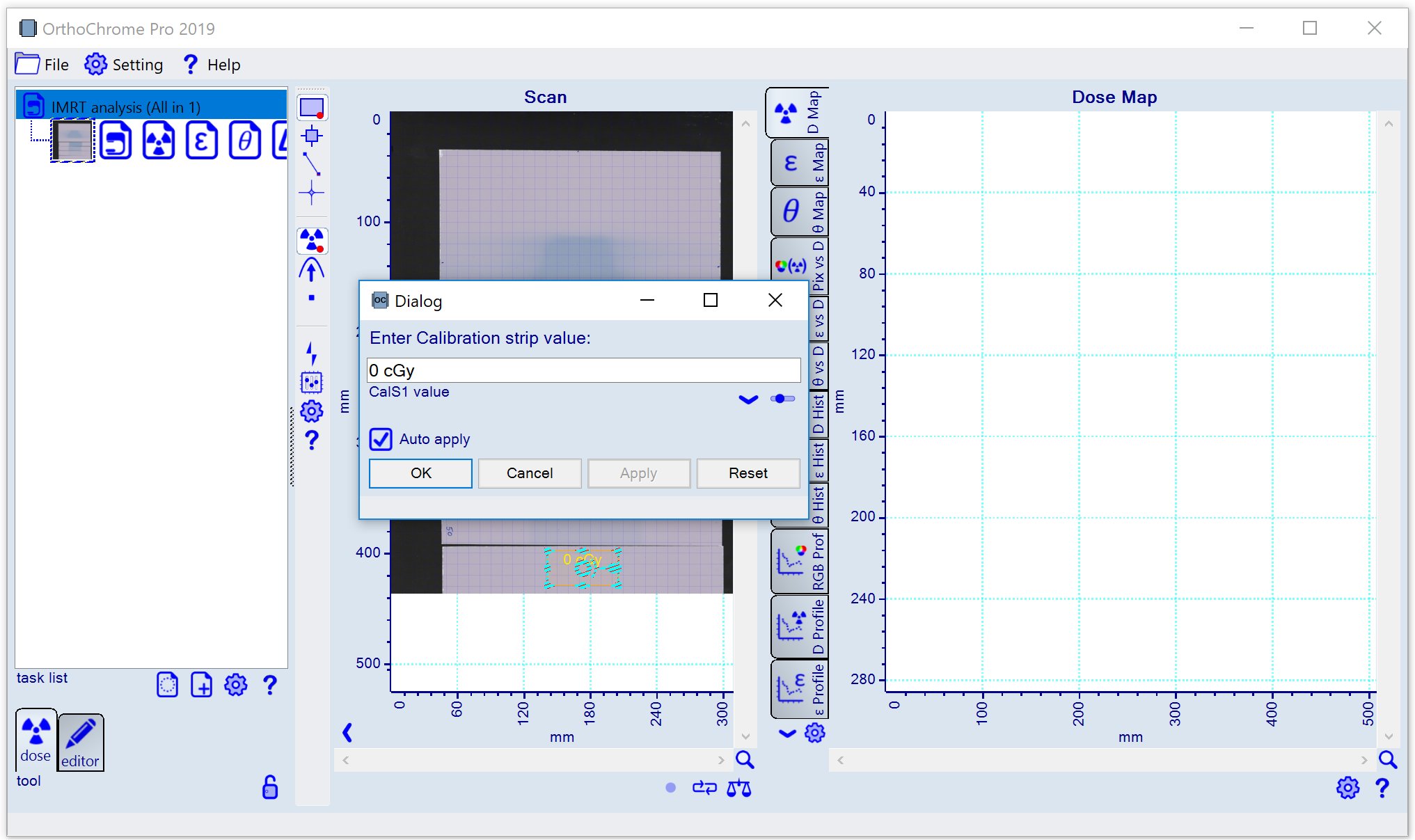The height and width of the screenshot is (840, 1415).
Task: Click the unlock padlock icon
Action: (269, 787)
